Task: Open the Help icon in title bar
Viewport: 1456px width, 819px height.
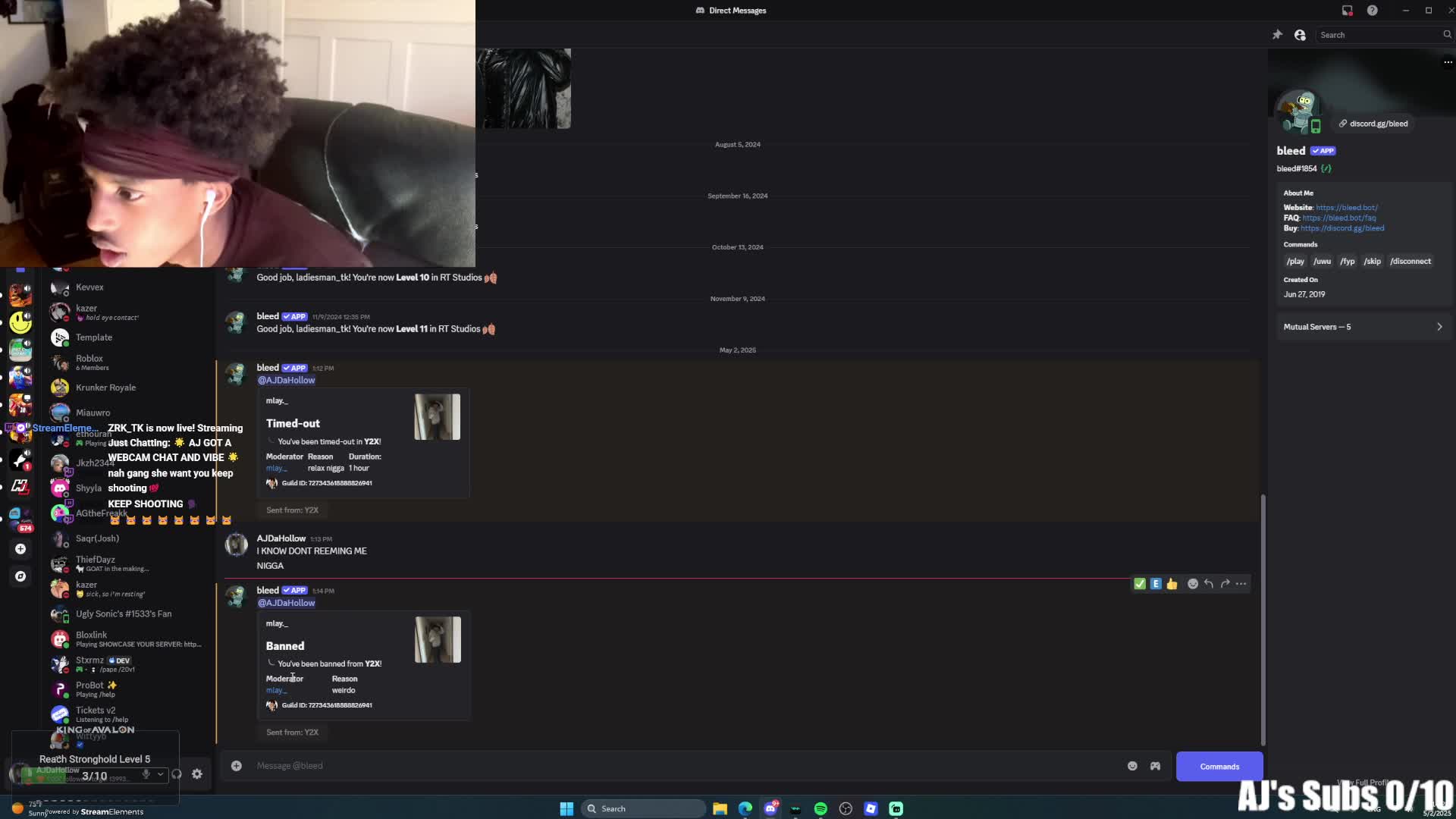Action: tap(1372, 11)
